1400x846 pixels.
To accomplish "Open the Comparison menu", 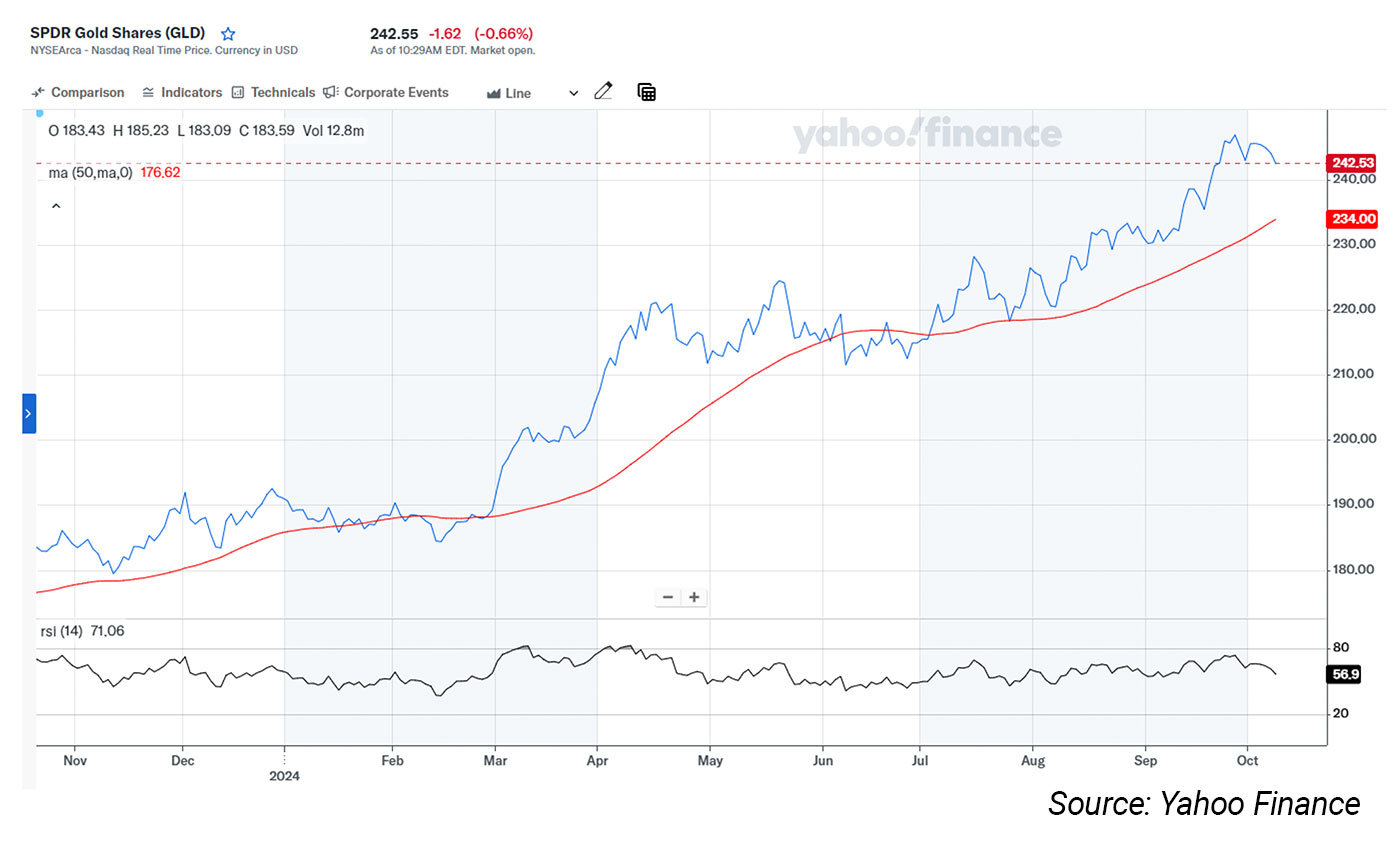I will (x=87, y=93).
